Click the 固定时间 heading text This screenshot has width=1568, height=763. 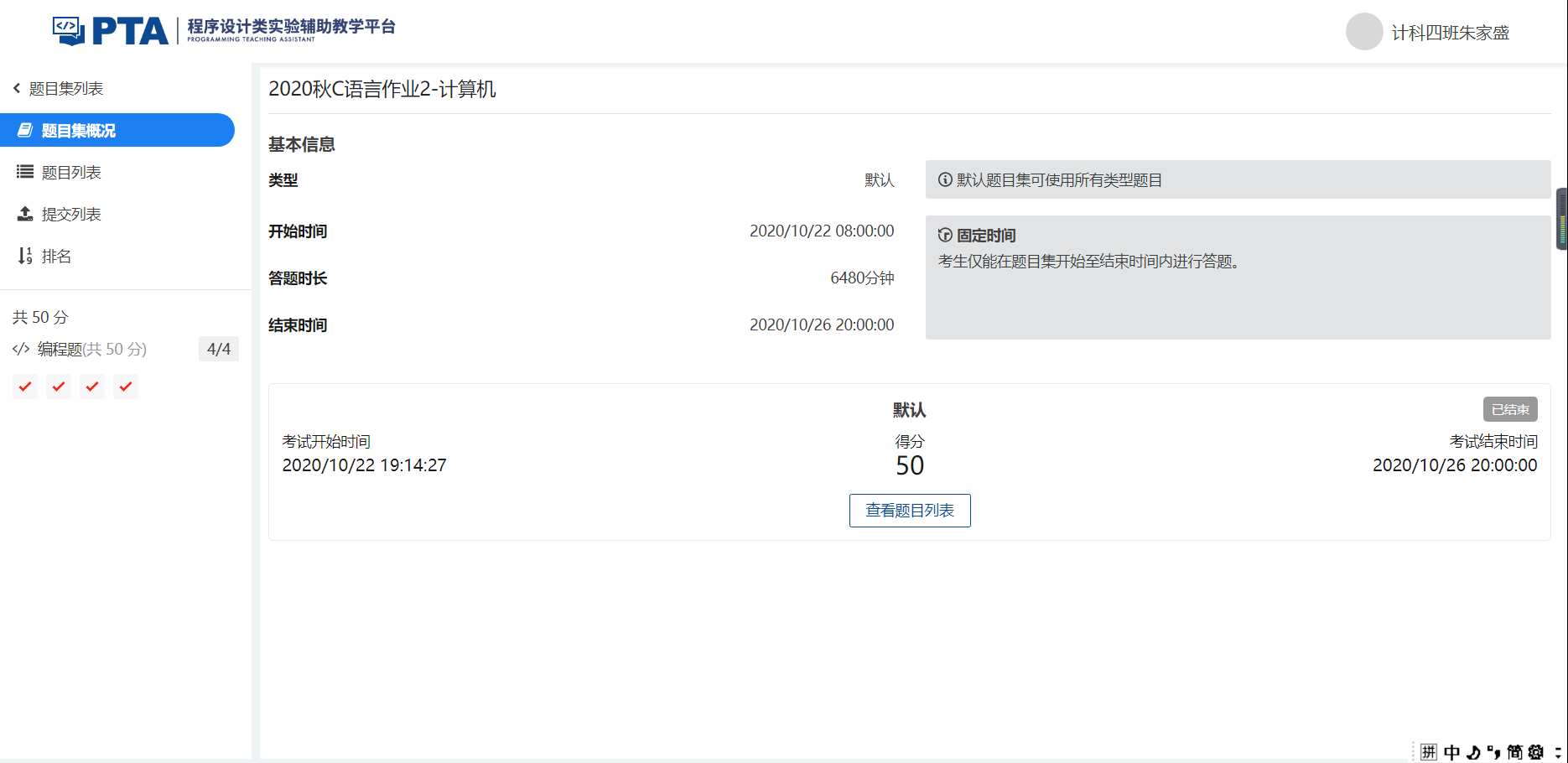pos(986,236)
